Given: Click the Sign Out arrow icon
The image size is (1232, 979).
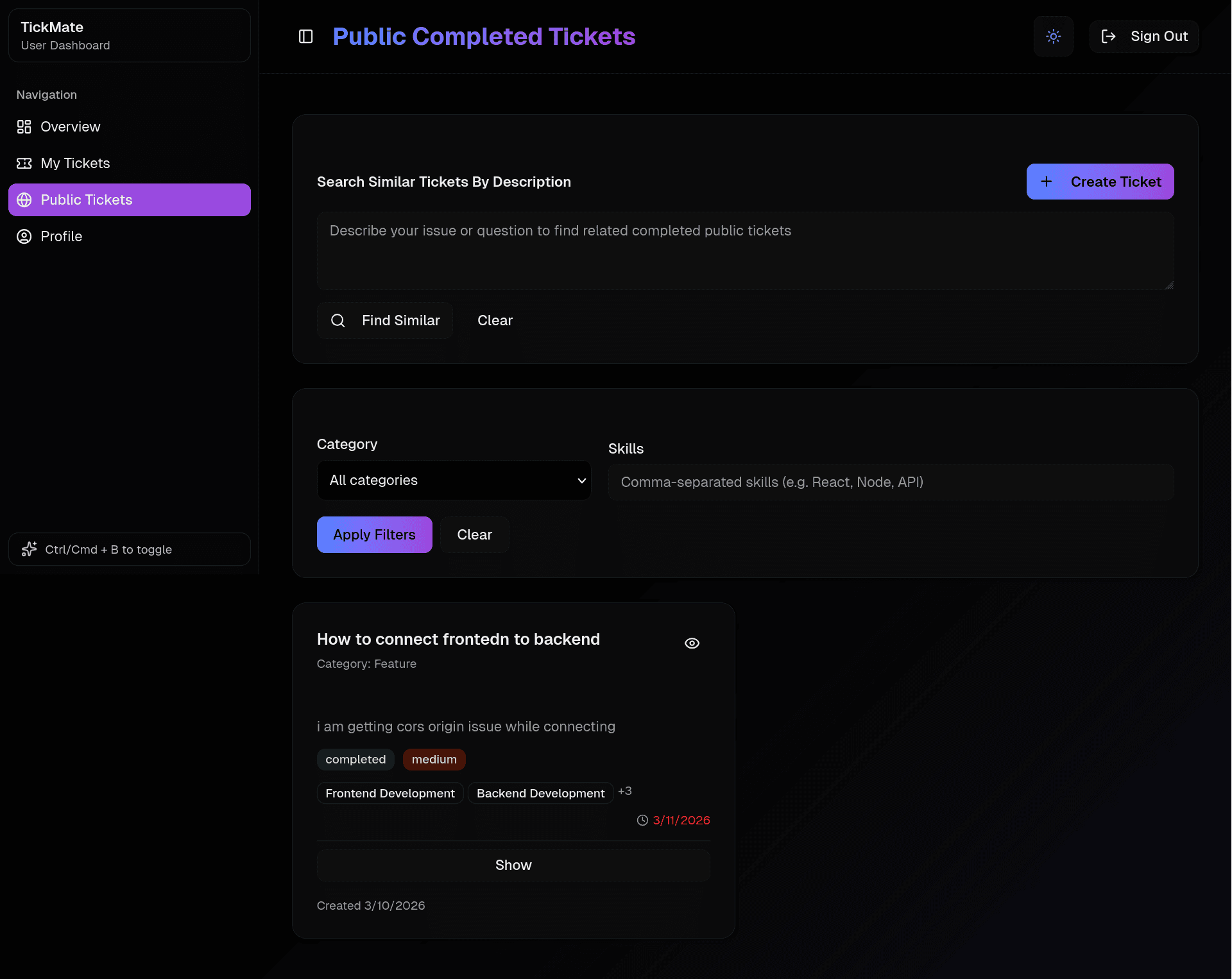Looking at the screenshot, I should (x=1109, y=37).
